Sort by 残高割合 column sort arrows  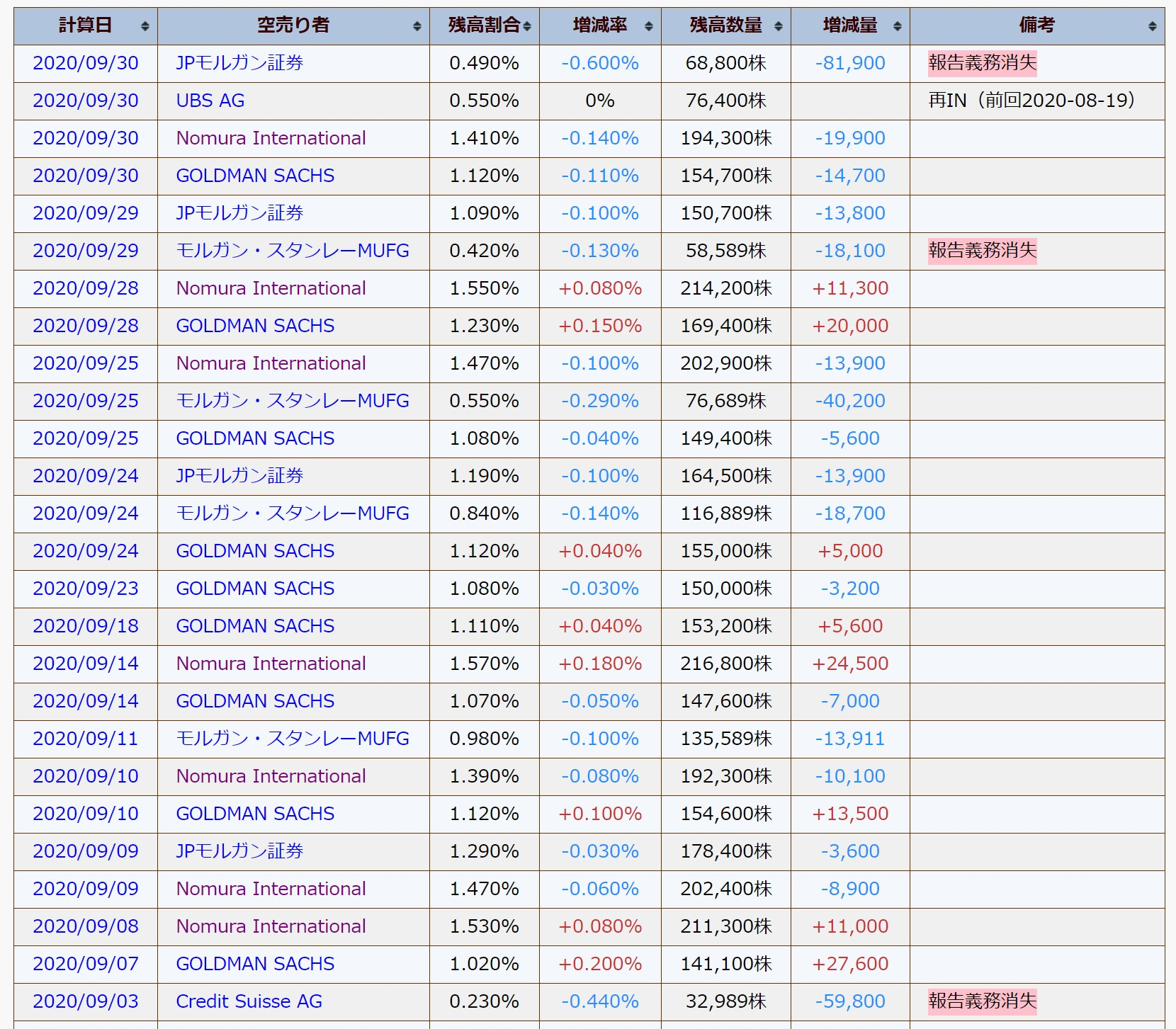pyautogui.click(x=526, y=26)
